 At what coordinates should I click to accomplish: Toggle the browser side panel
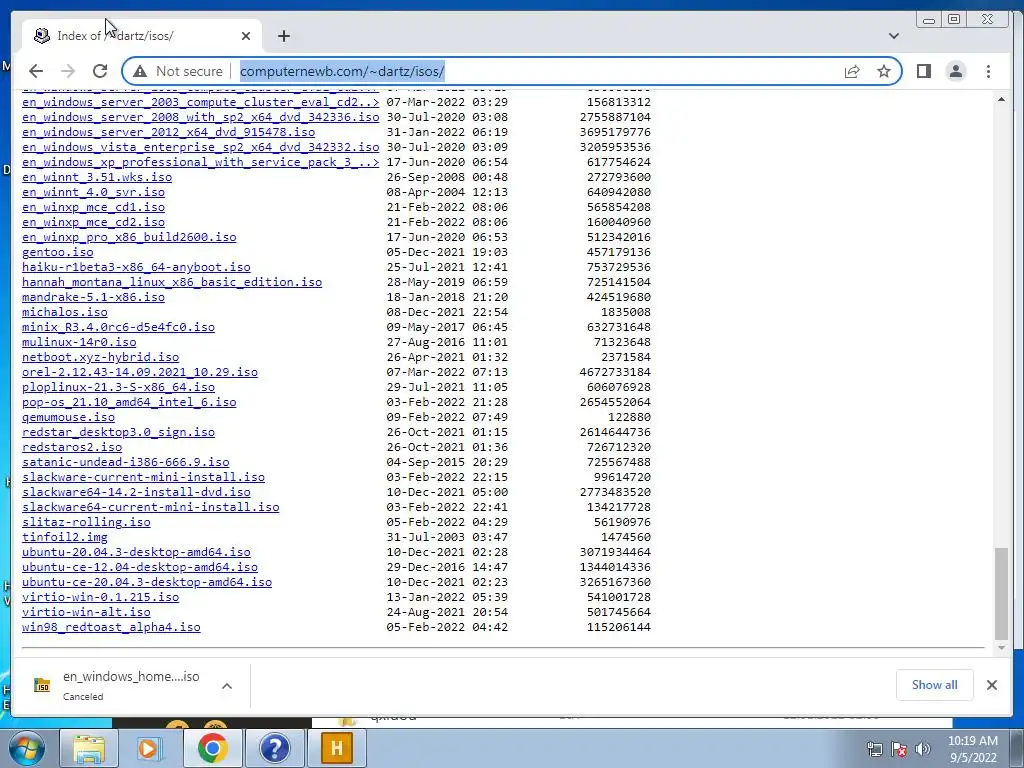(923, 71)
